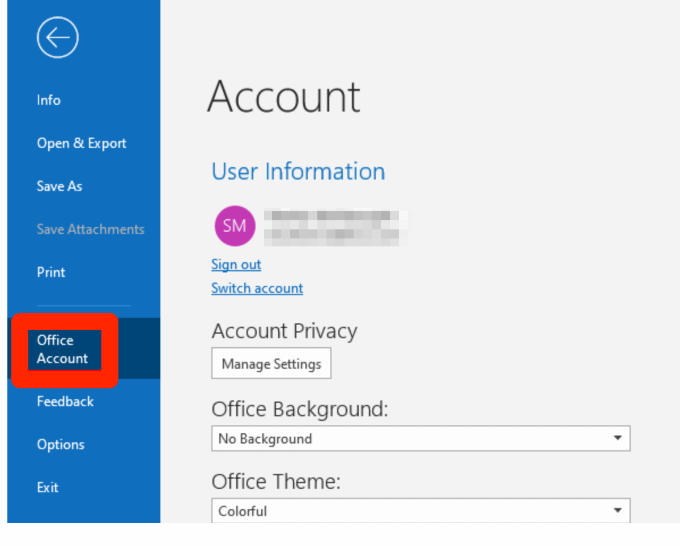The width and height of the screenshot is (680, 546).
Task: Open the Print page
Action: click(x=51, y=272)
